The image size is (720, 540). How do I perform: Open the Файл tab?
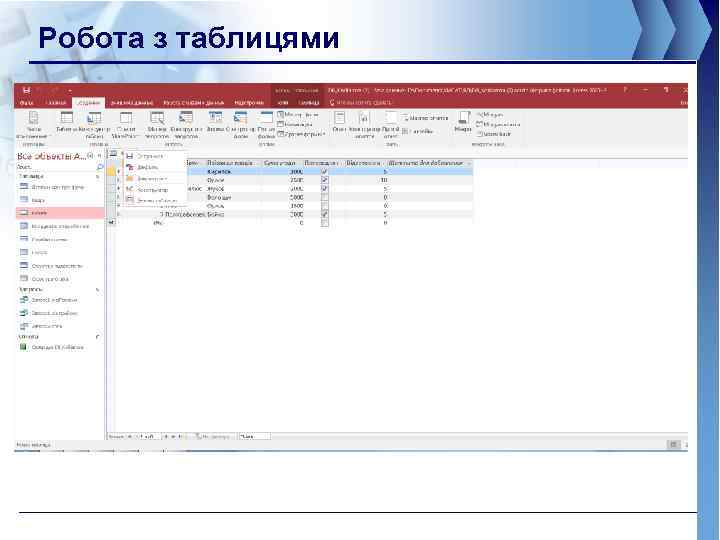point(27,103)
